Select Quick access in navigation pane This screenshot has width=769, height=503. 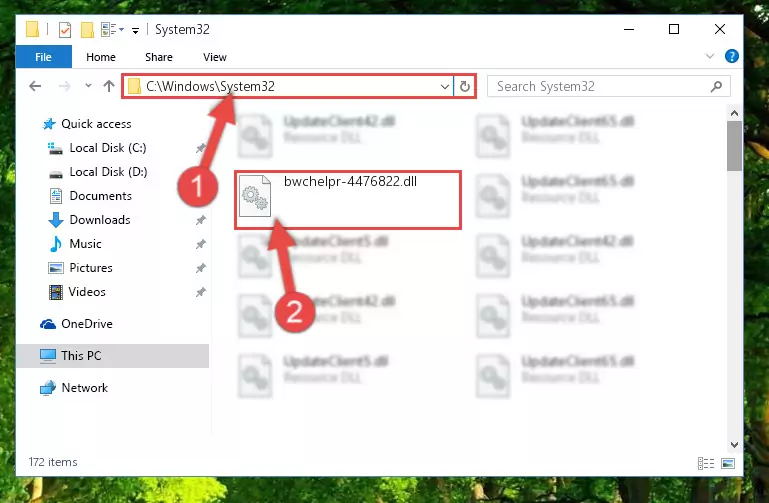point(87,124)
